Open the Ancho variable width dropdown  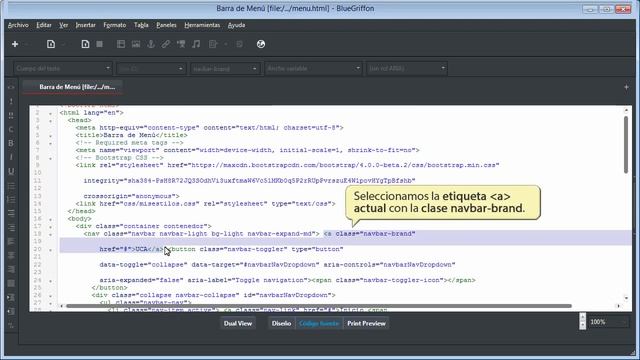[313, 68]
